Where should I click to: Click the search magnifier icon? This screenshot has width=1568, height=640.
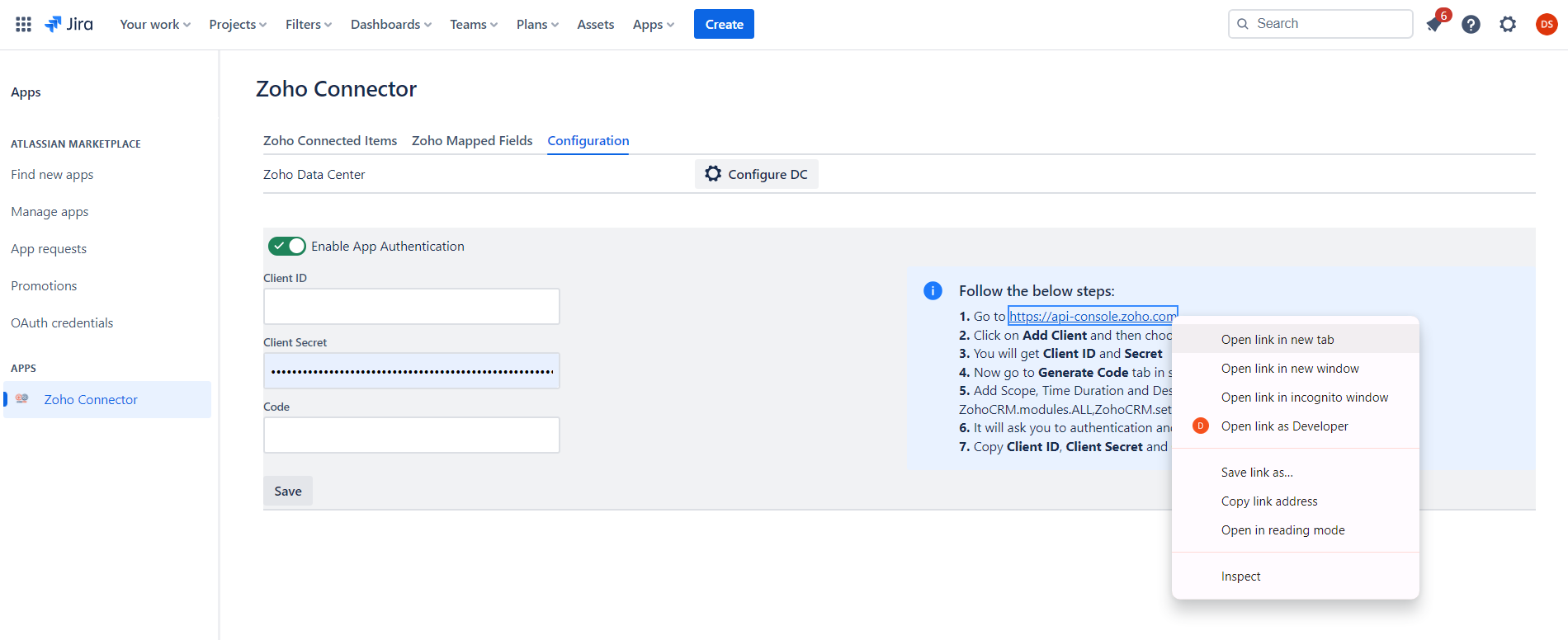(x=1243, y=24)
